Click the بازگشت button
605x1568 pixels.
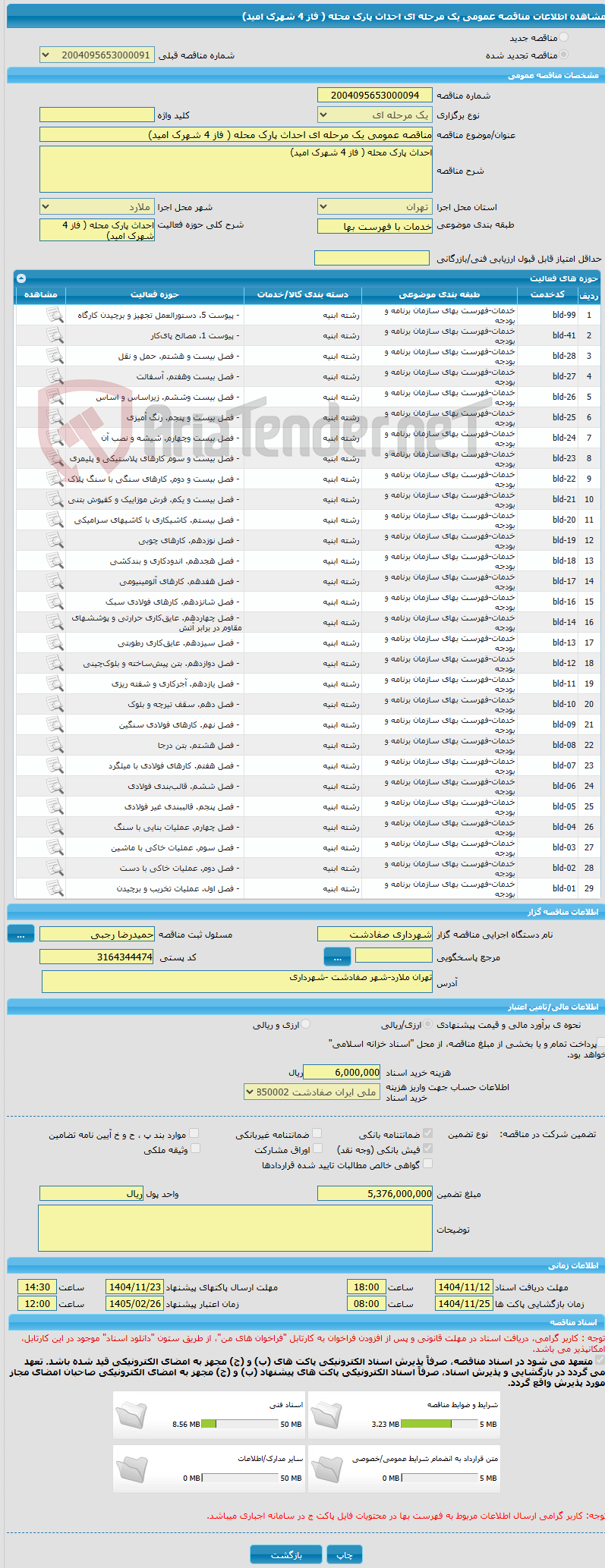(286, 1554)
